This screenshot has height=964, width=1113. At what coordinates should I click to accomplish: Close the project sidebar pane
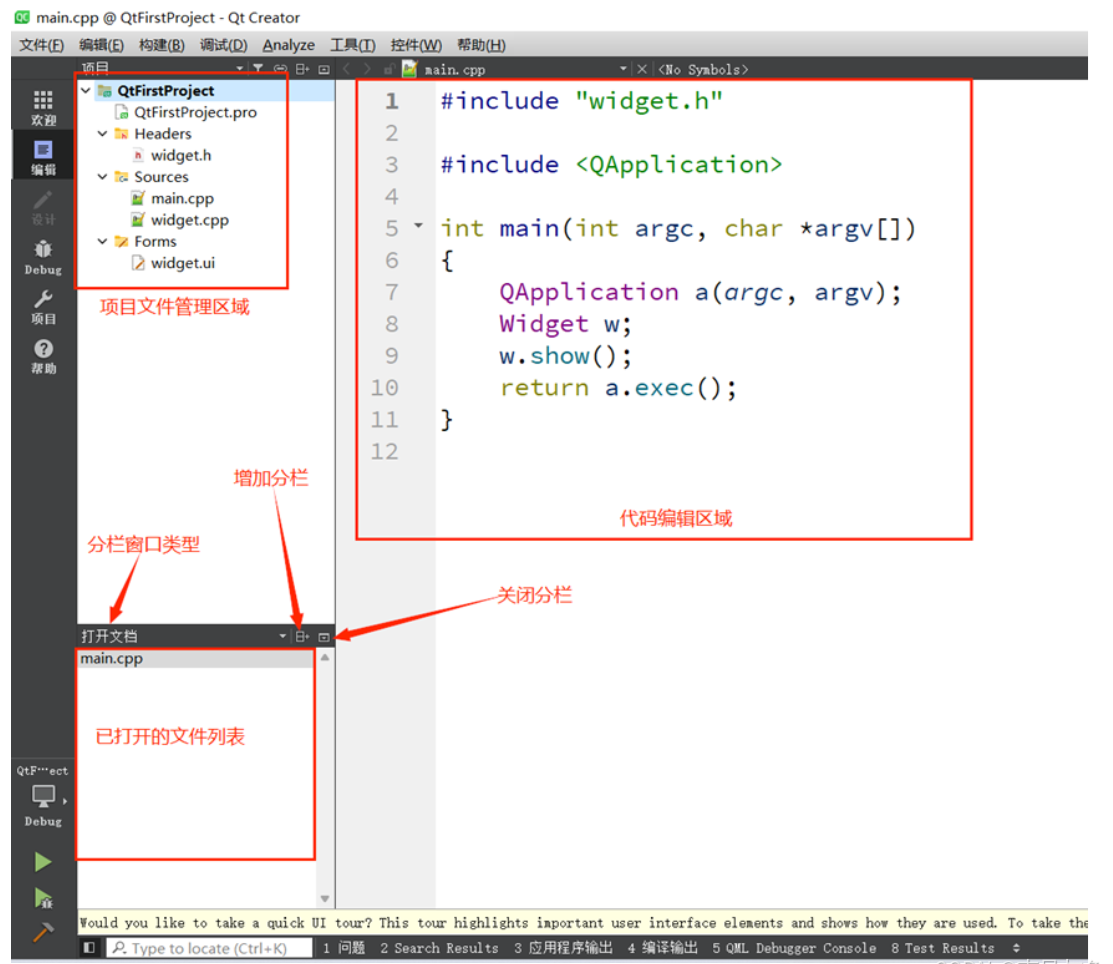point(324,69)
